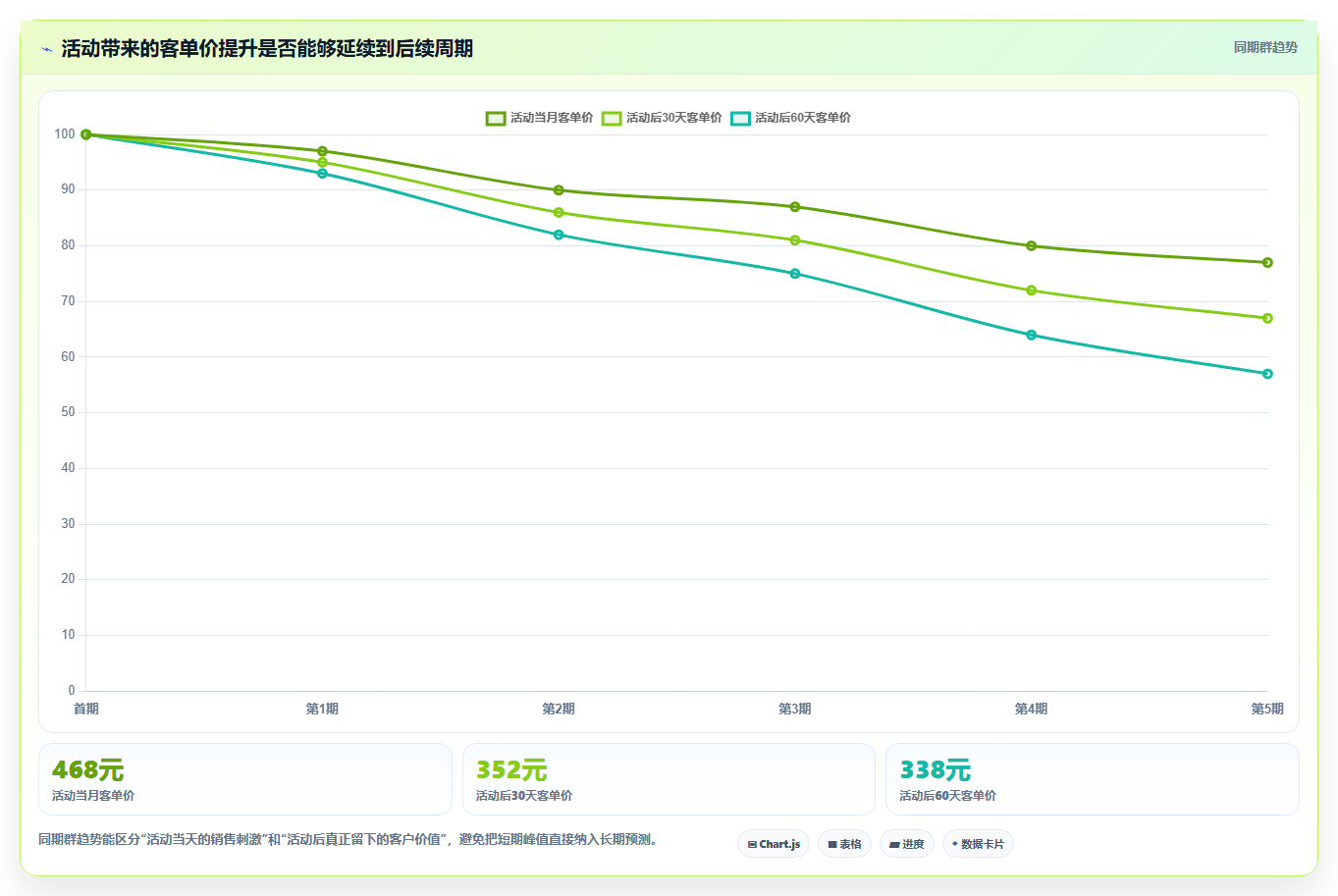Click the 活动后60天客单价 data point at 第5期

pyautogui.click(x=1267, y=374)
